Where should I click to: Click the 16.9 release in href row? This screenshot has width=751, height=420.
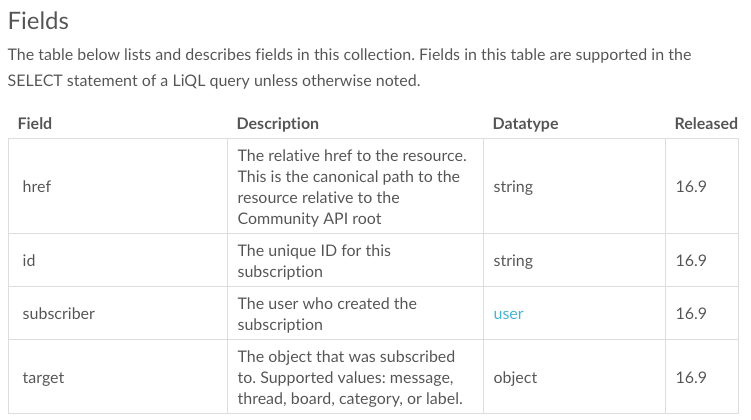(691, 186)
